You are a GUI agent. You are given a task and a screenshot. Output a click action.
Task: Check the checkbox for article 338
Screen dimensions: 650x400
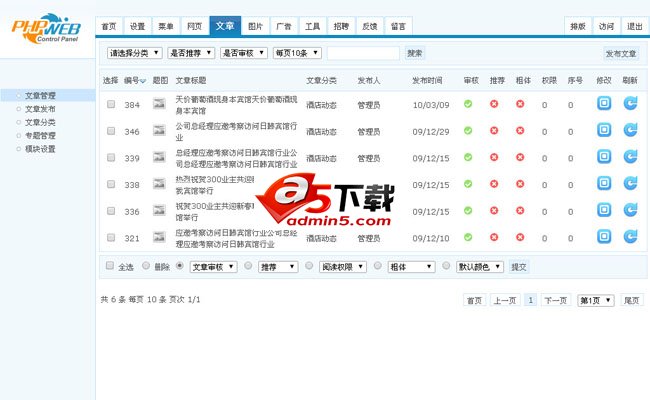click(x=111, y=184)
